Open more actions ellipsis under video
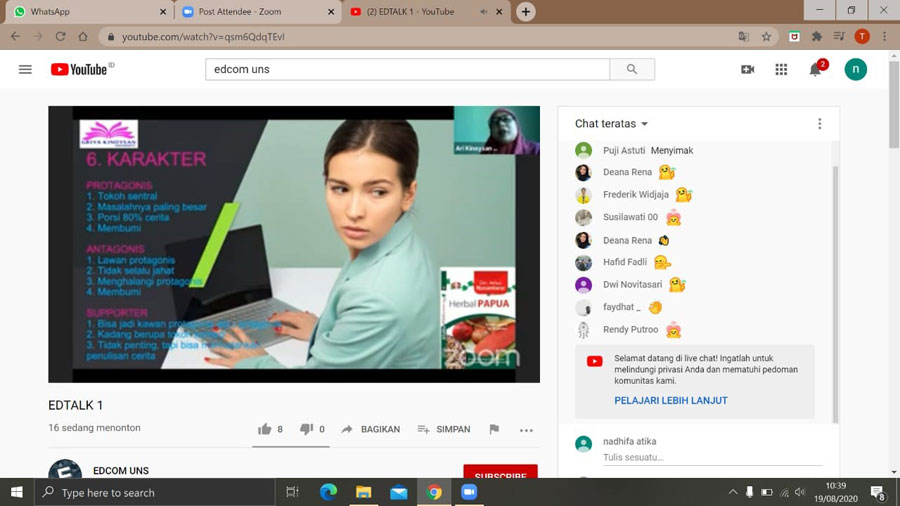This screenshot has width=900, height=506. coord(526,430)
